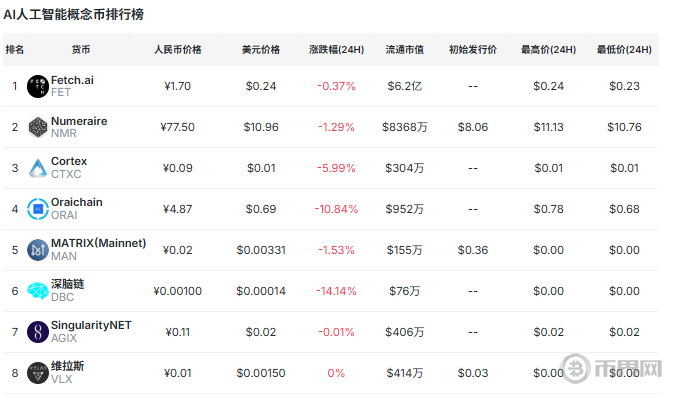
Task: Open the Oraichain currency link
Action: pos(76,202)
